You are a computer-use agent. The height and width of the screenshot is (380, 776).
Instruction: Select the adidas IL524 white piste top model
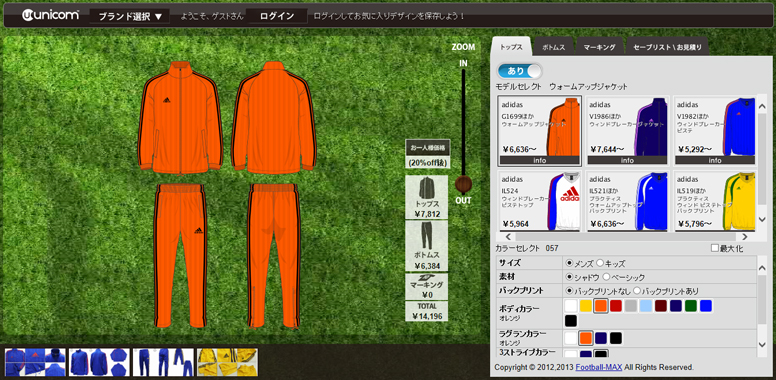click(x=539, y=201)
